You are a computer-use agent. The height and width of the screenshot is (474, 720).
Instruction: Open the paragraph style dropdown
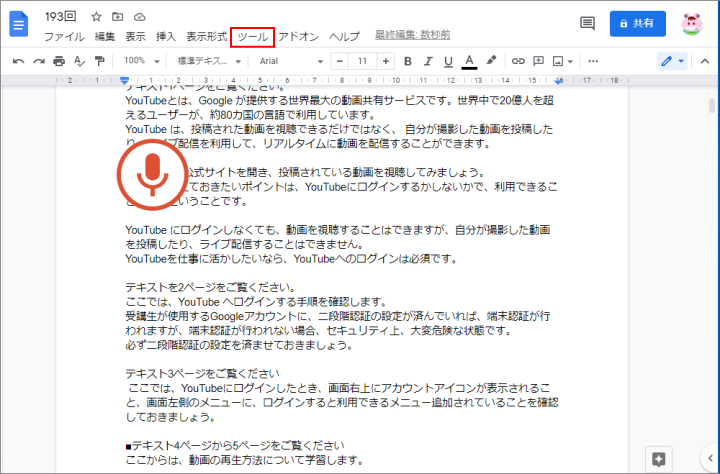pos(209,61)
